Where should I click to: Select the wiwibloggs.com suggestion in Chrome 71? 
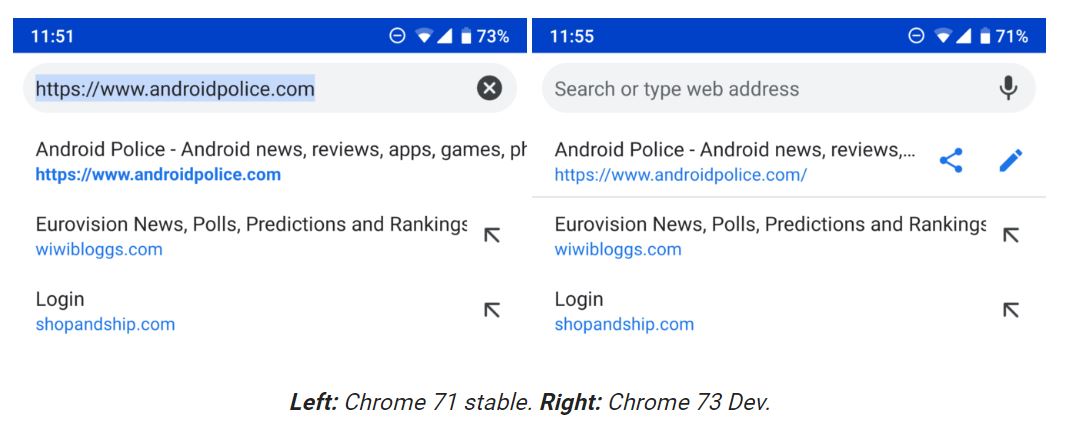[99, 249]
